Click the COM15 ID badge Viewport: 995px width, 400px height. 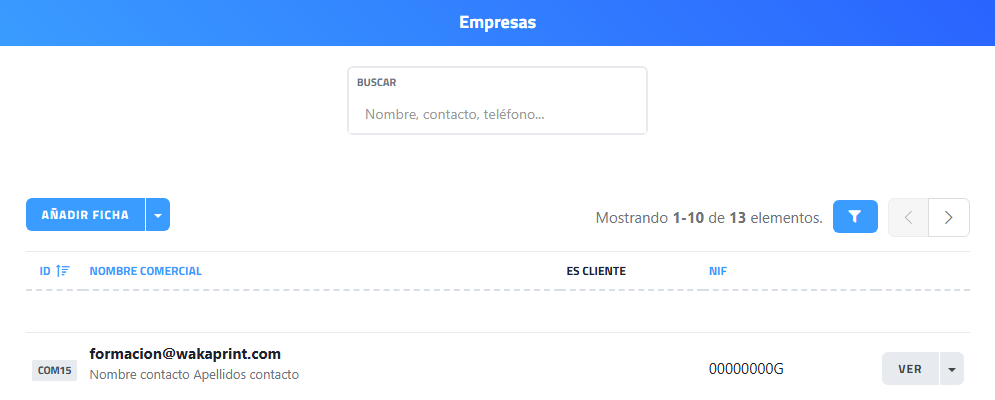point(54,370)
